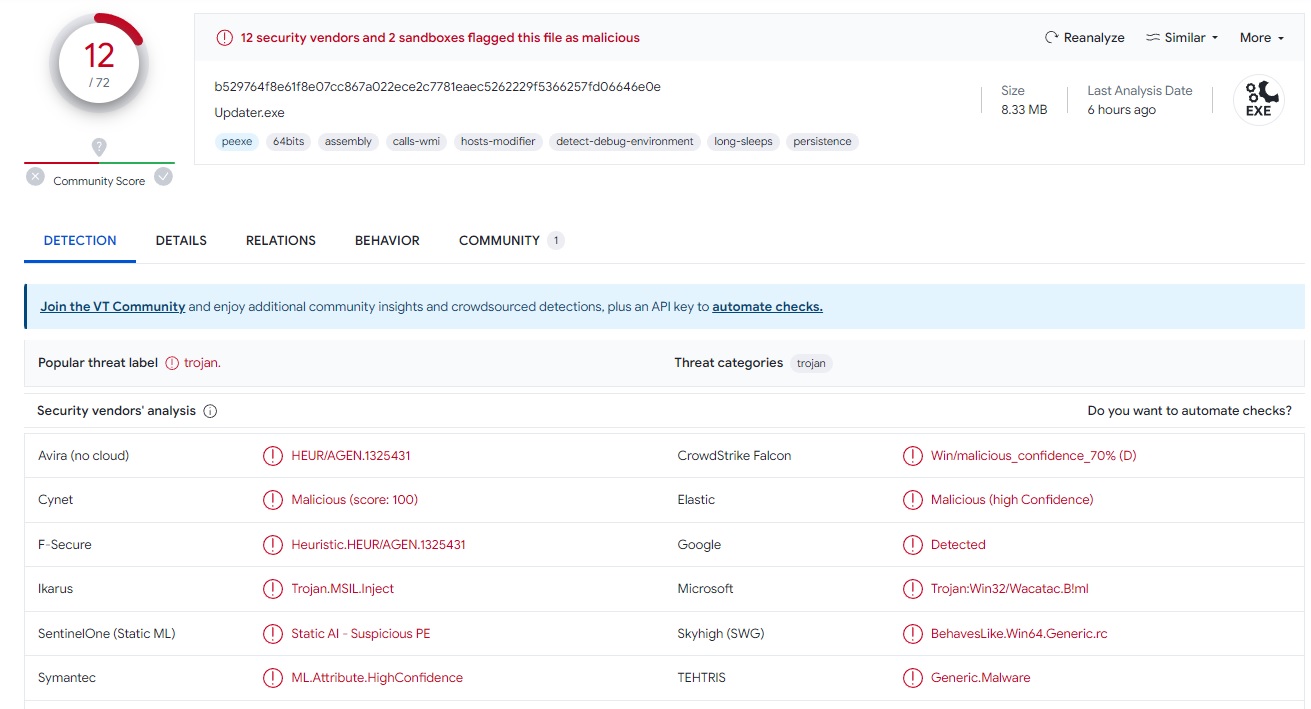Click the ML.Attribute.HighConfidence result

(x=377, y=678)
